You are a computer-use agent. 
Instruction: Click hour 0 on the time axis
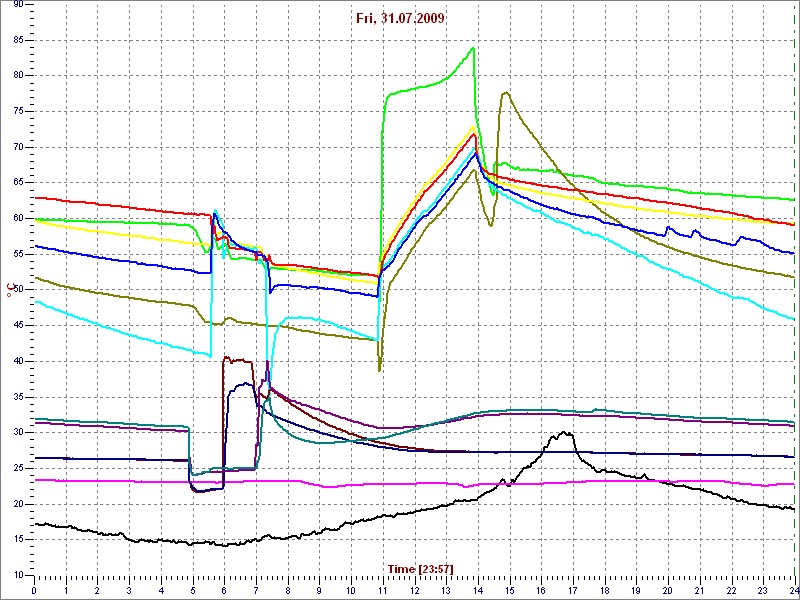click(34, 591)
